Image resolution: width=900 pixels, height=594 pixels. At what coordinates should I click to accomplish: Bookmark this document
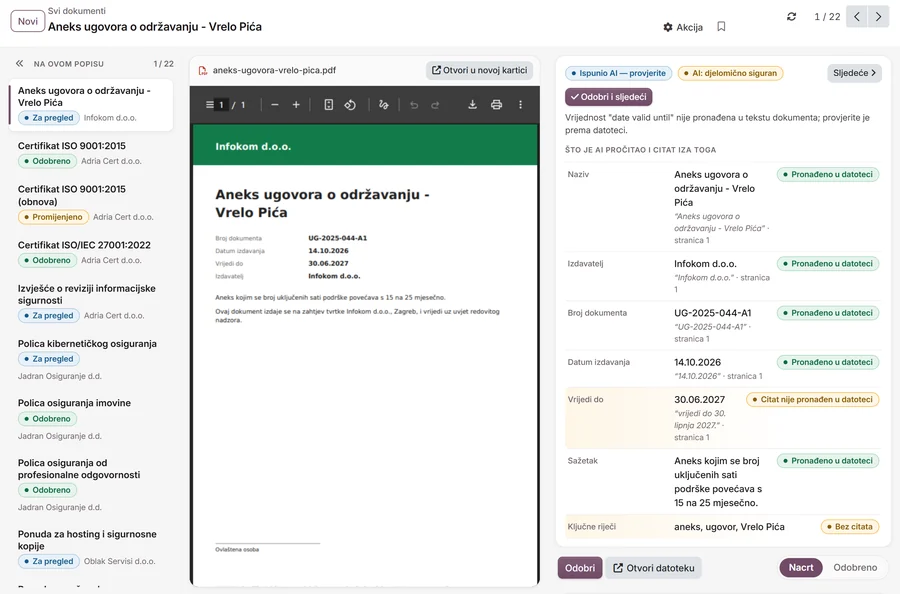(721, 26)
